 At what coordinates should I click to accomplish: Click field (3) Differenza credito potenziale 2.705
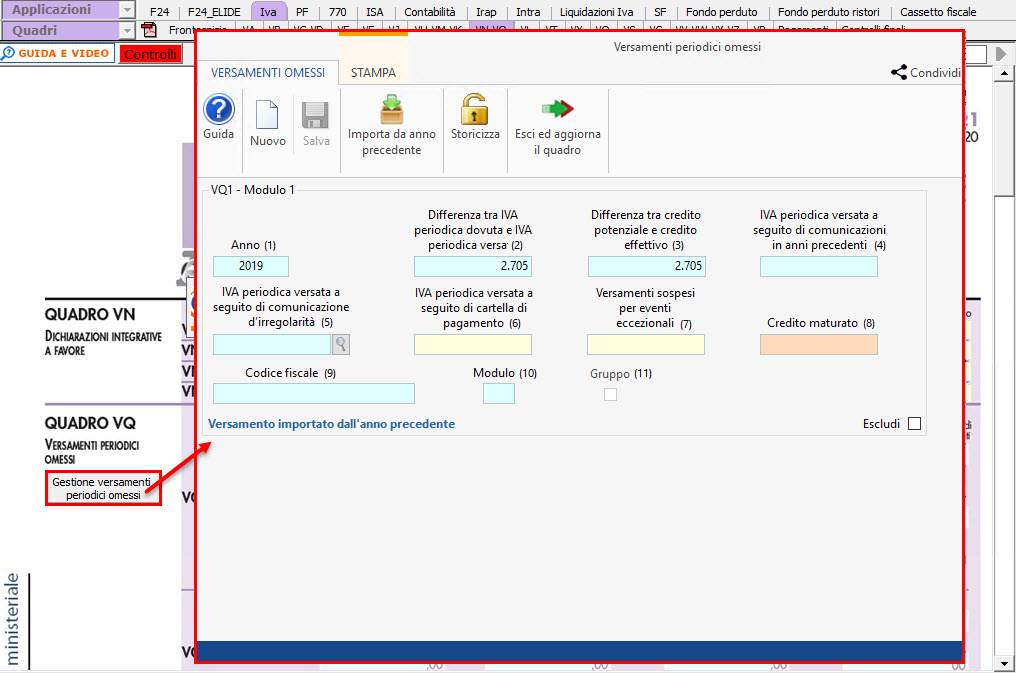click(x=647, y=266)
